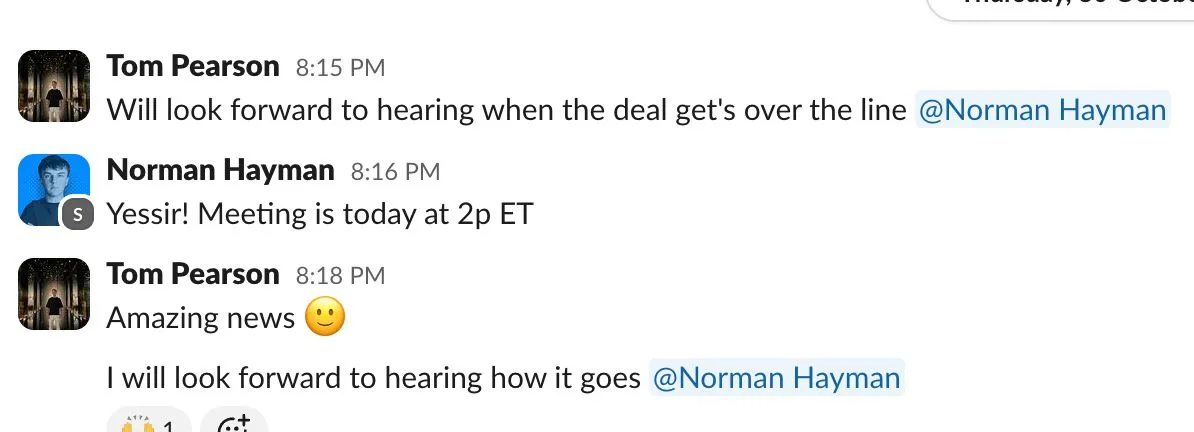Click the "Yessir! Meeting is today" message

[x=319, y=214]
